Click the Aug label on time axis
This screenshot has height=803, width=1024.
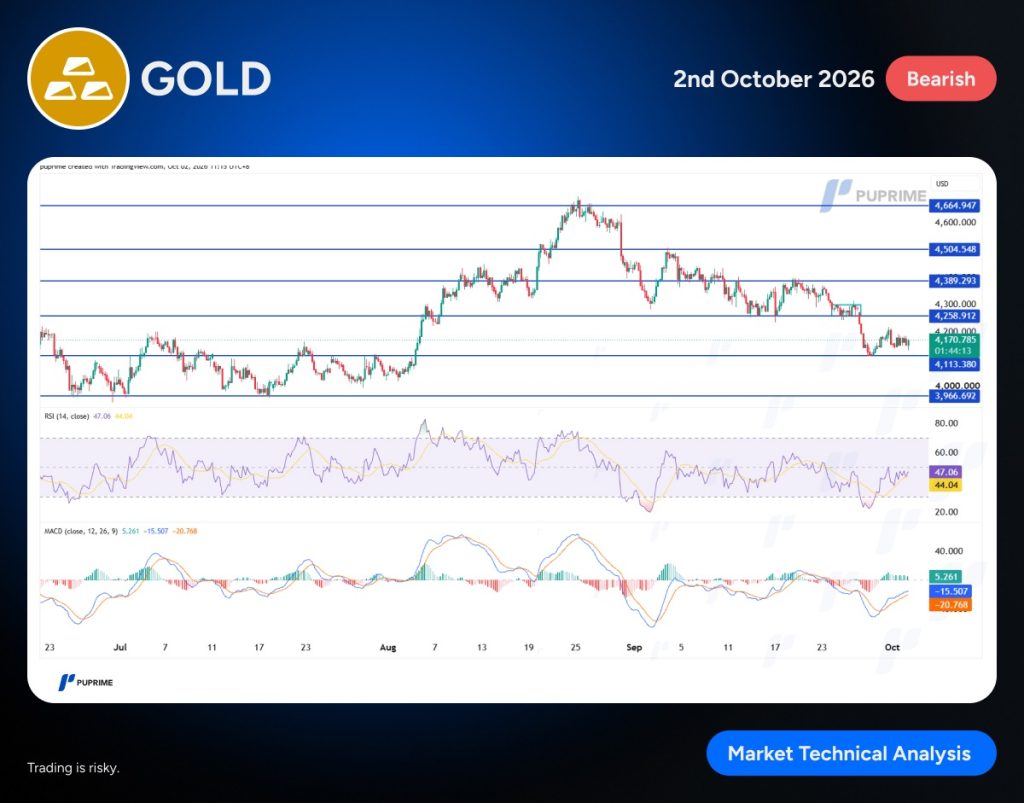388,648
